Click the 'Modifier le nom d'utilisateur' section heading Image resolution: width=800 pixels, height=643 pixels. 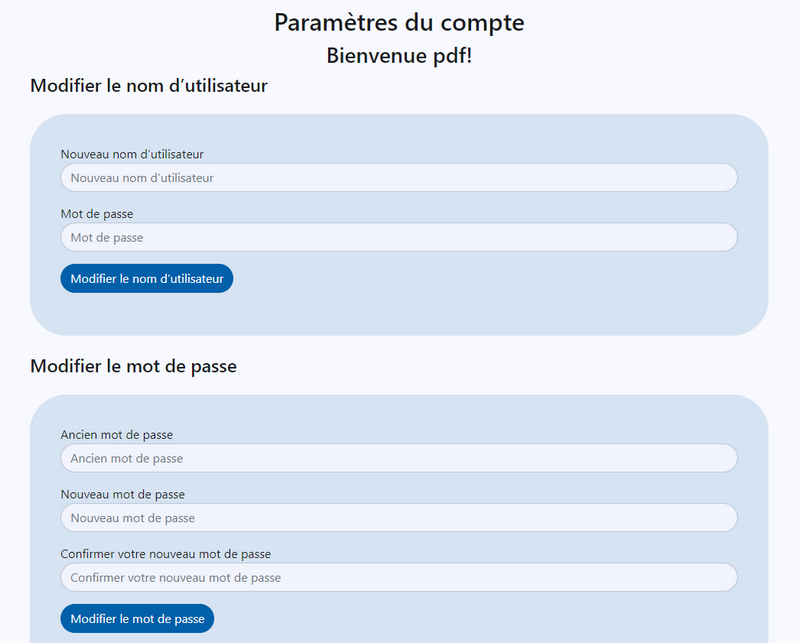(149, 86)
